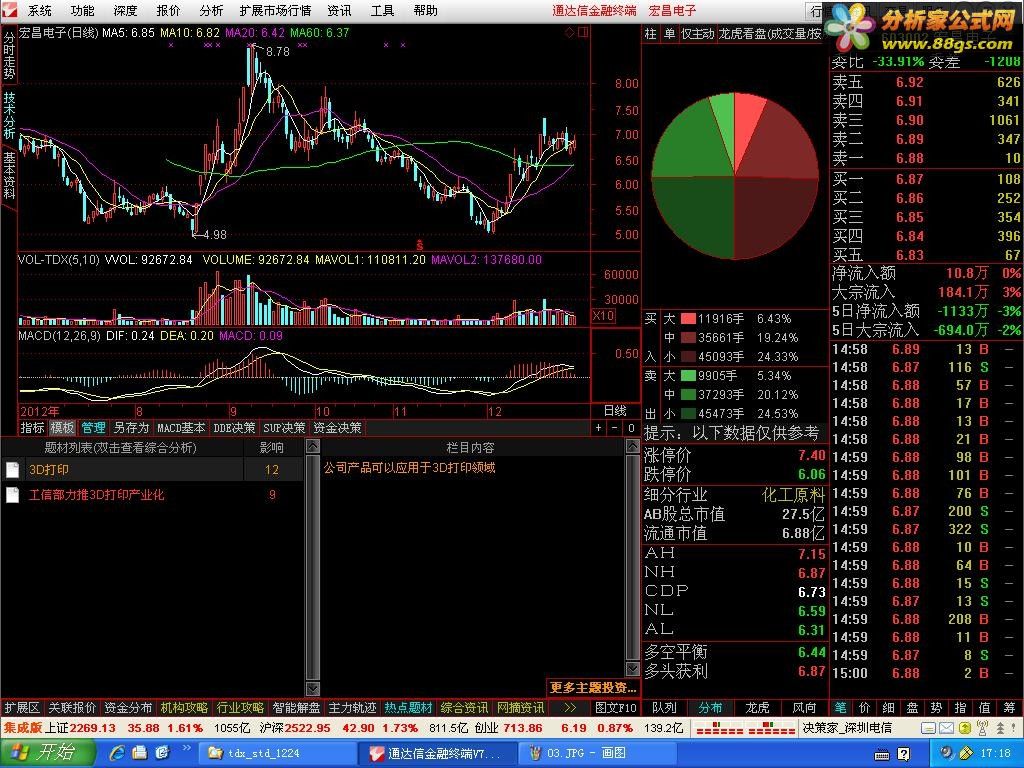Image resolution: width=1024 pixels, height=768 pixels.
Task: Expand more tabs with the >> arrow
Action: click(x=570, y=707)
